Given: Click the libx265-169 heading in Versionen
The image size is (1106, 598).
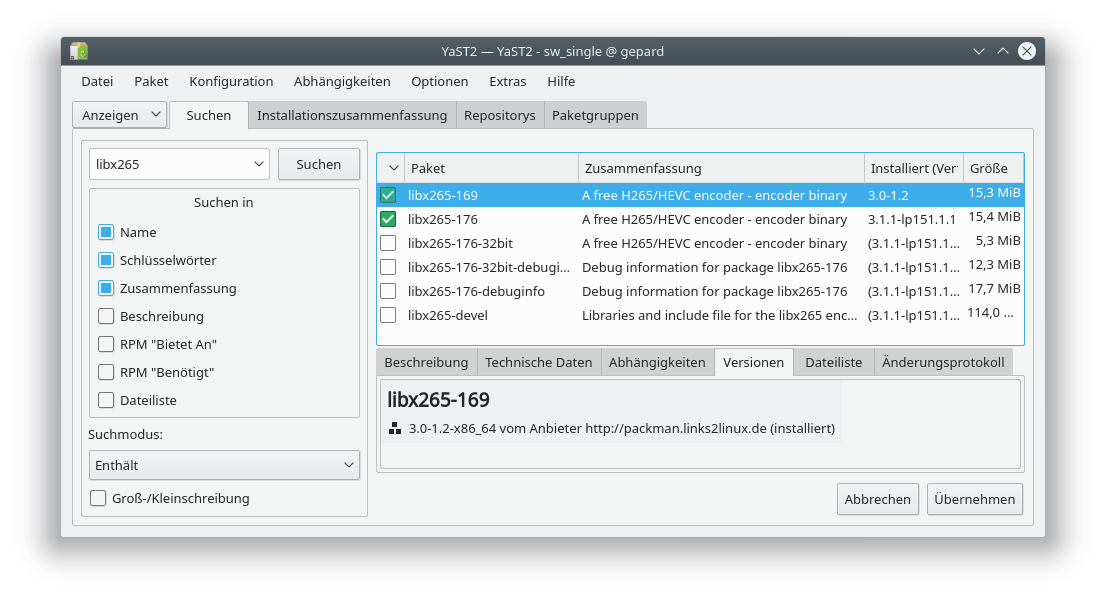Looking at the screenshot, I should (438, 400).
